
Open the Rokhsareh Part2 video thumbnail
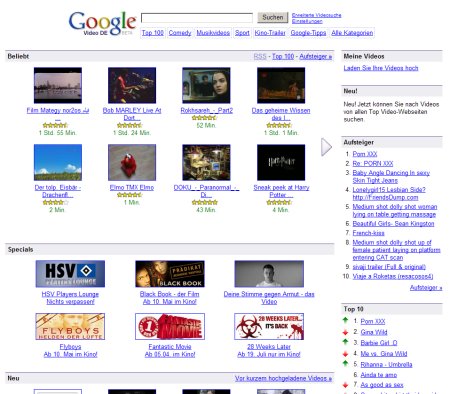[x=206, y=85]
